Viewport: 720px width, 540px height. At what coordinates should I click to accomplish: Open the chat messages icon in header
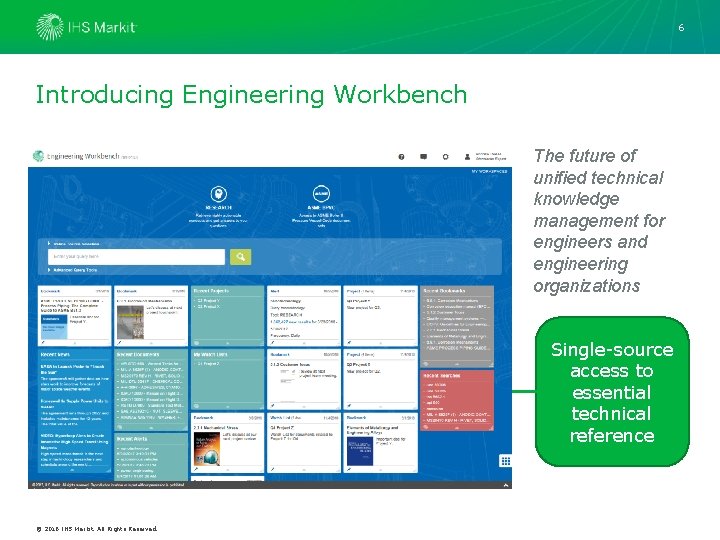pyautogui.click(x=423, y=157)
